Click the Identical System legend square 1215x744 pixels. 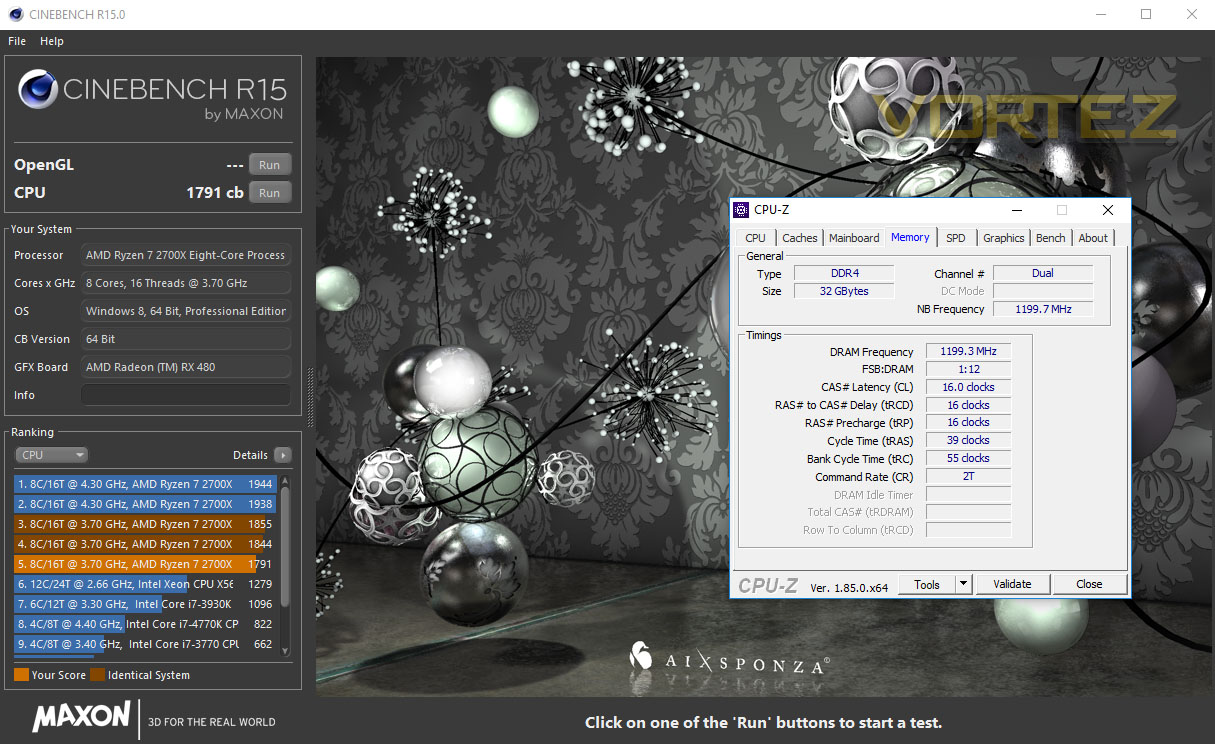[97, 675]
